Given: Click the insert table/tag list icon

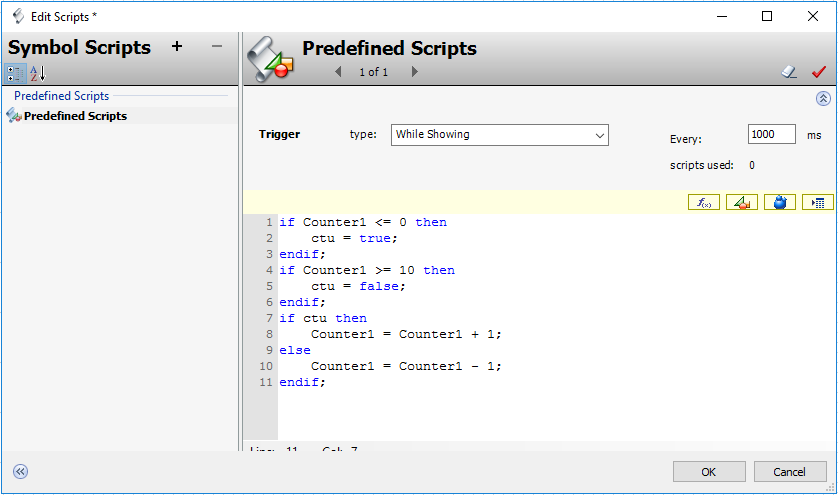Looking at the screenshot, I should [817, 202].
